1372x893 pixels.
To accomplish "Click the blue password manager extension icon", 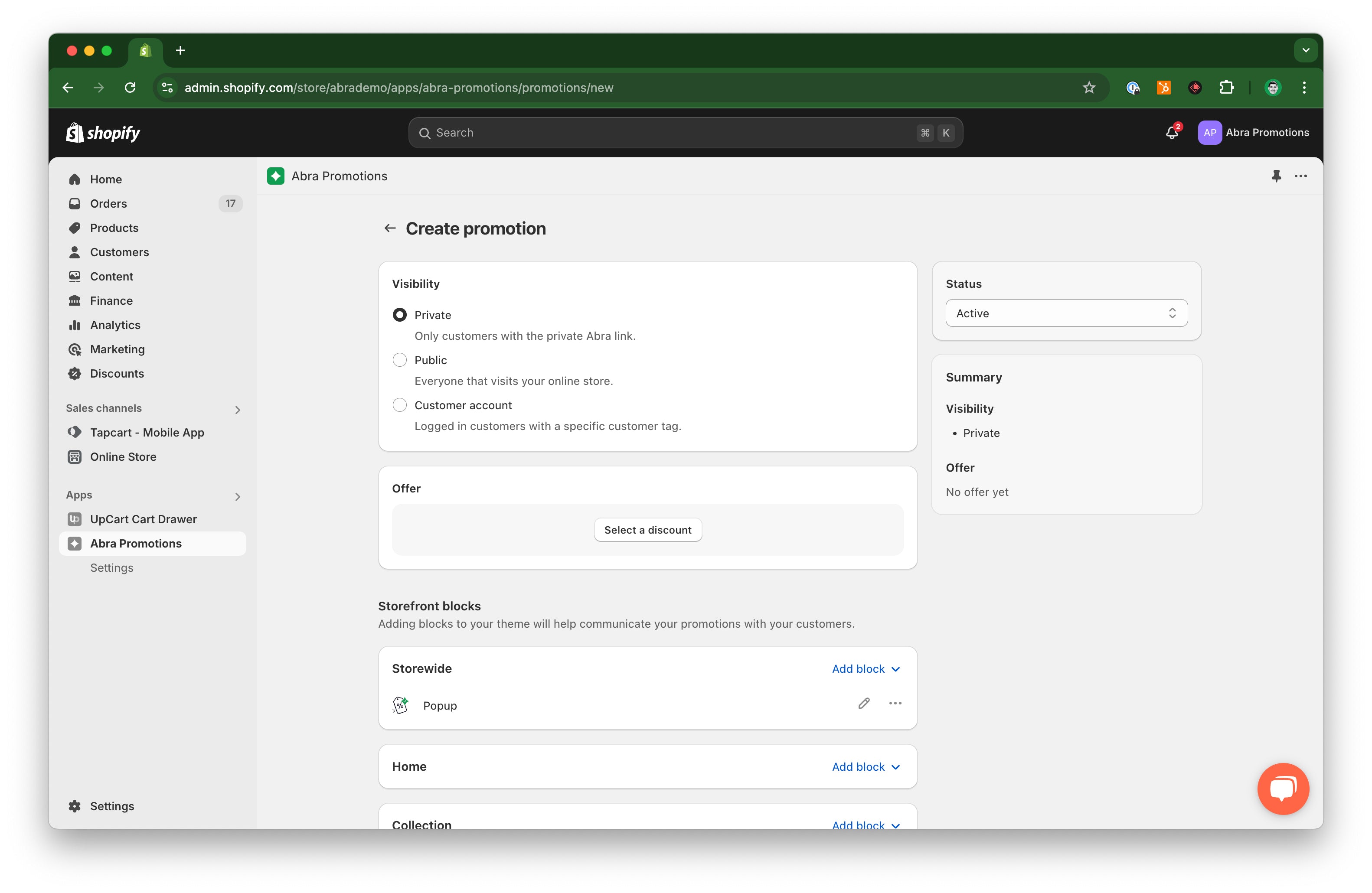I will click(1133, 88).
